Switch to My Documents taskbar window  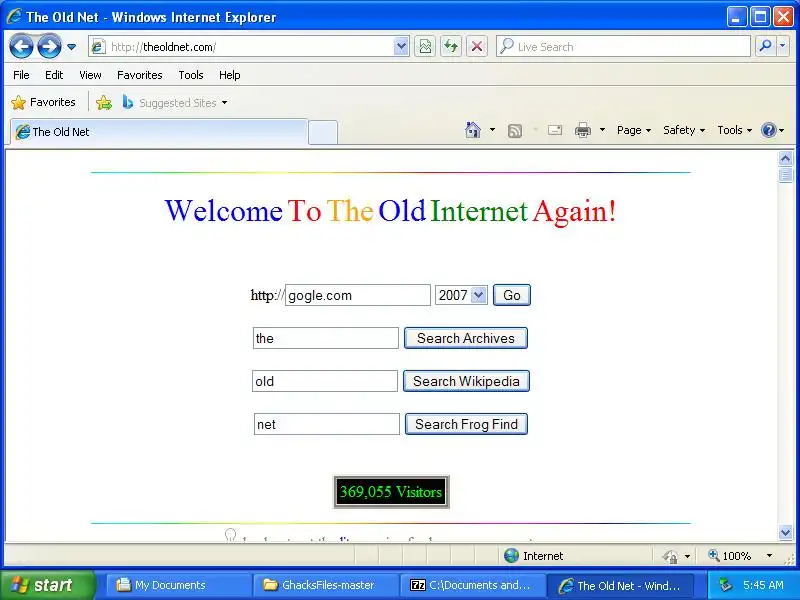pyautogui.click(x=178, y=585)
